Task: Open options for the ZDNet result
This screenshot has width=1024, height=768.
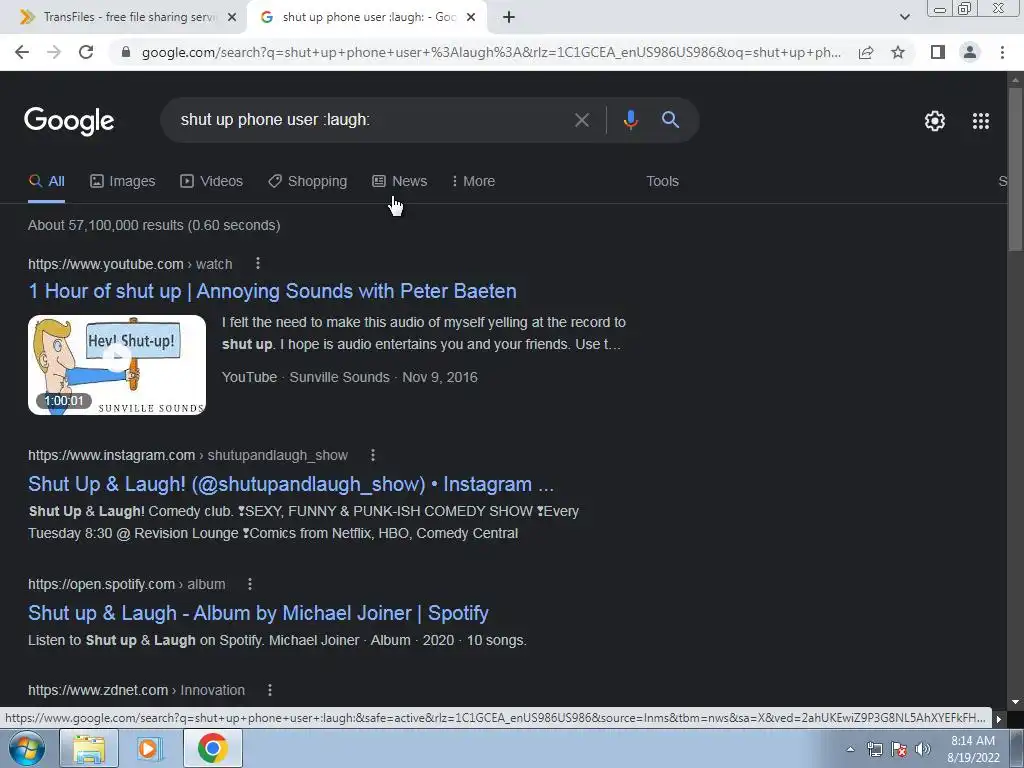Action: click(x=270, y=690)
